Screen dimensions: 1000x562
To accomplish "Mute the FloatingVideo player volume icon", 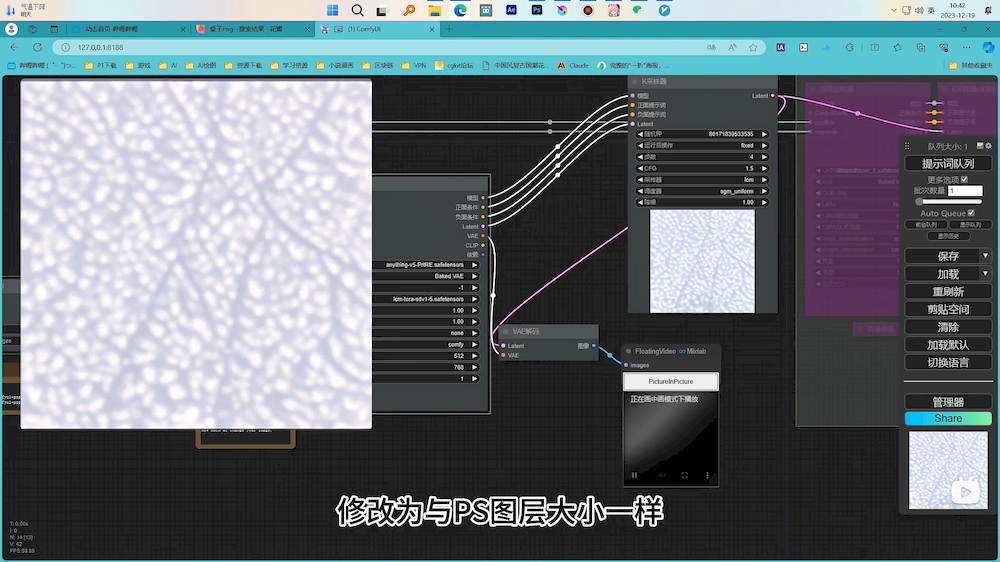I will pos(660,475).
